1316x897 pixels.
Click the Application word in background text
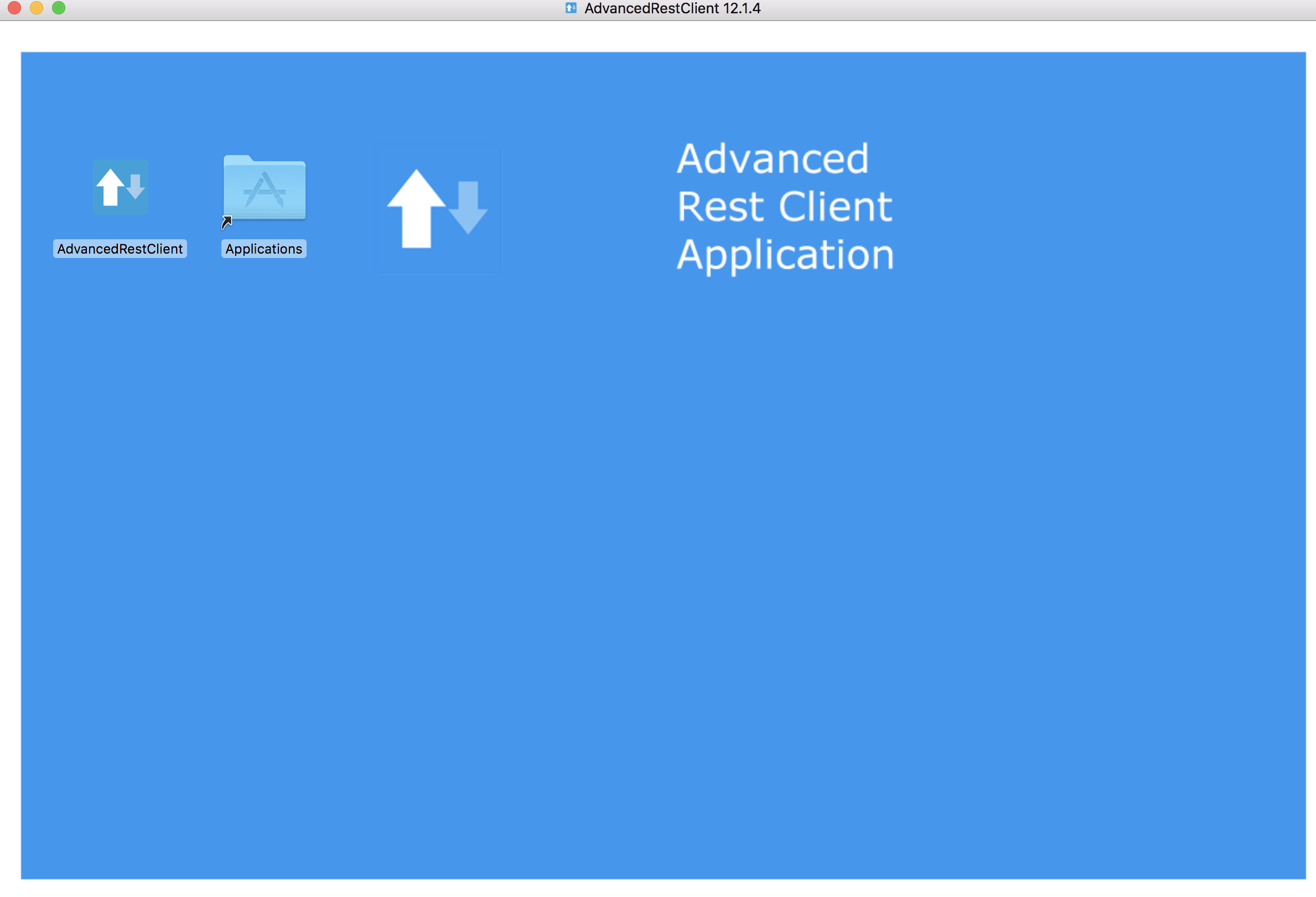point(785,255)
